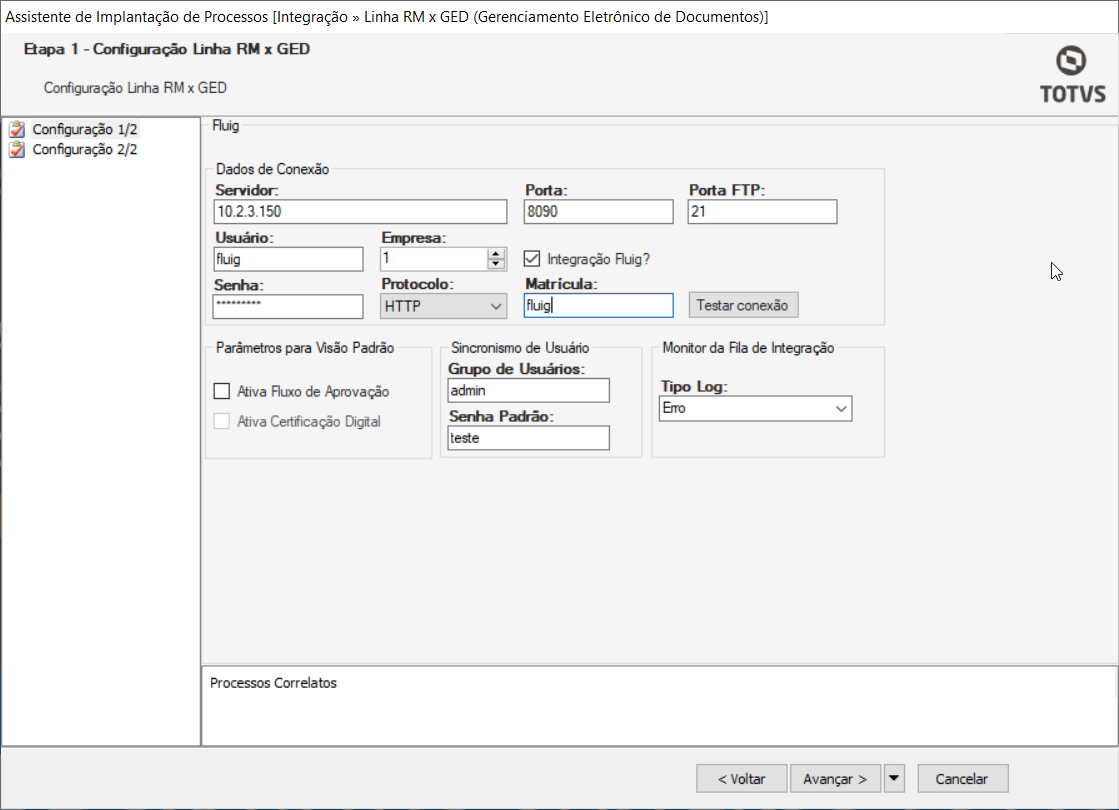Focus the Porta FTP input field
Image resolution: width=1119 pixels, height=810 pixels.
[x=762, y=212]
